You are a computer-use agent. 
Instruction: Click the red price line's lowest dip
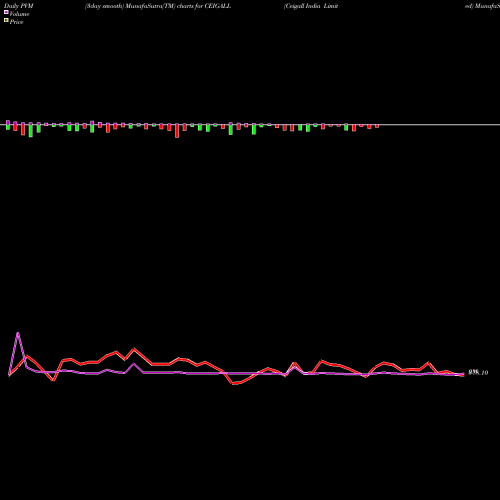click(234, 384)
